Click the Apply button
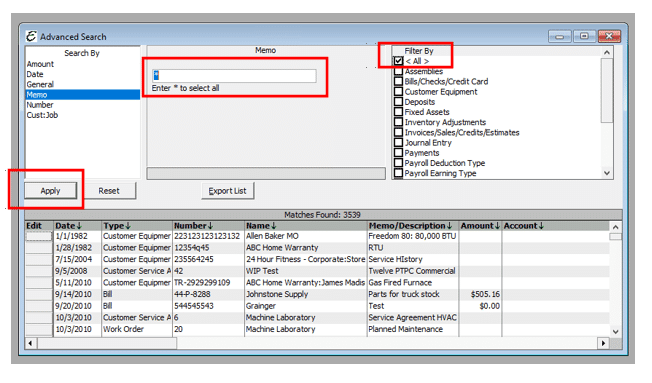Image resolution: width=652 pixels, height=383 pixels. coord(50,191)
